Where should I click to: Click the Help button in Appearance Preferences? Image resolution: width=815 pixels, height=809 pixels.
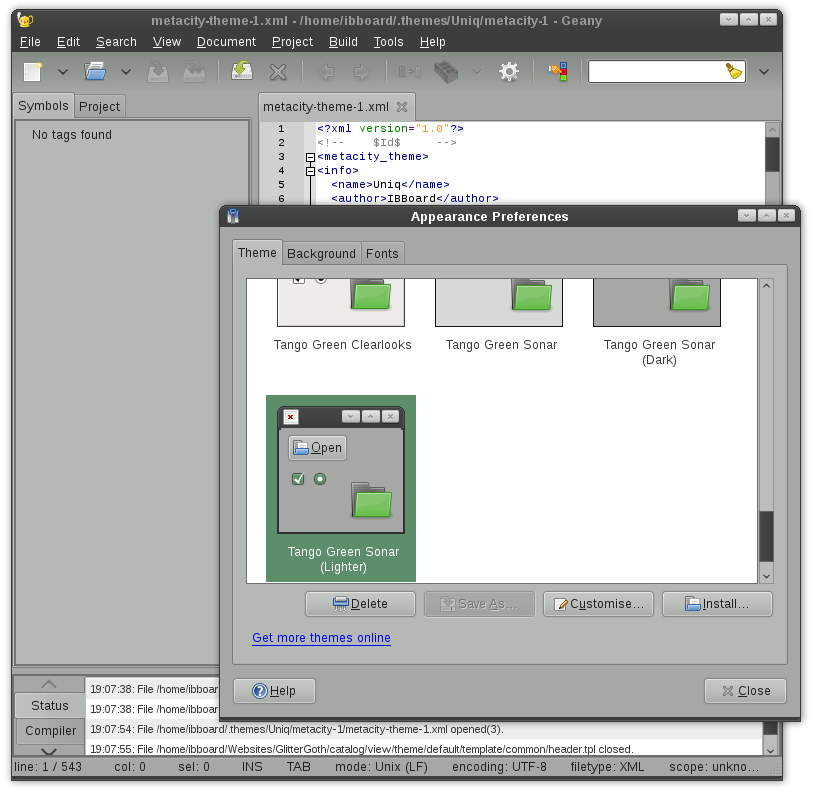coord(274,690)
